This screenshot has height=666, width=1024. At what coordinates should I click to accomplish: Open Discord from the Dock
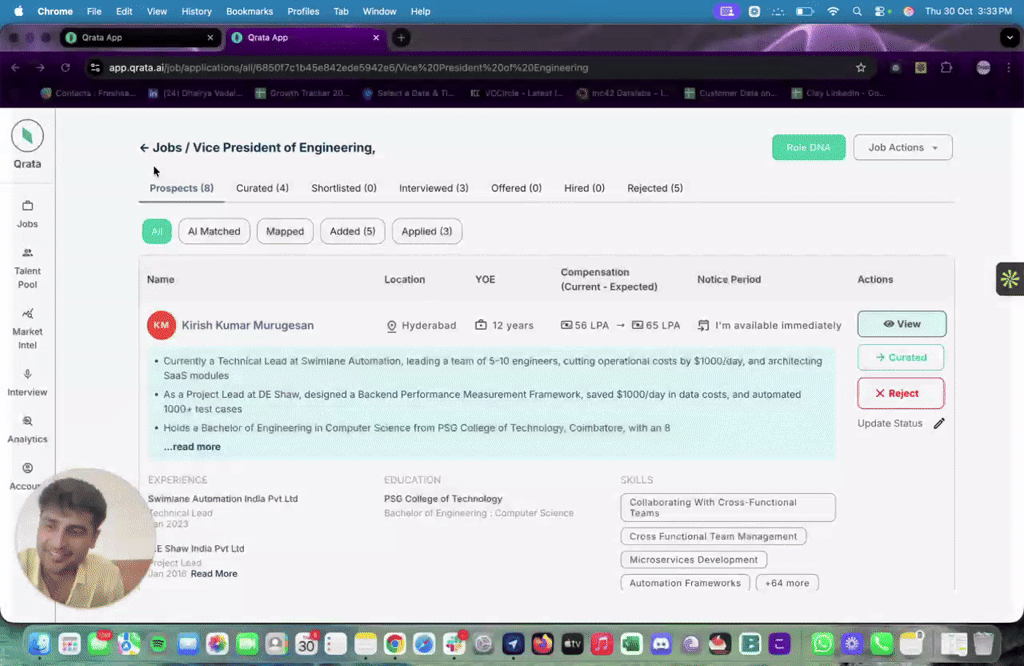pyautogui.click(x=661, y=644)
